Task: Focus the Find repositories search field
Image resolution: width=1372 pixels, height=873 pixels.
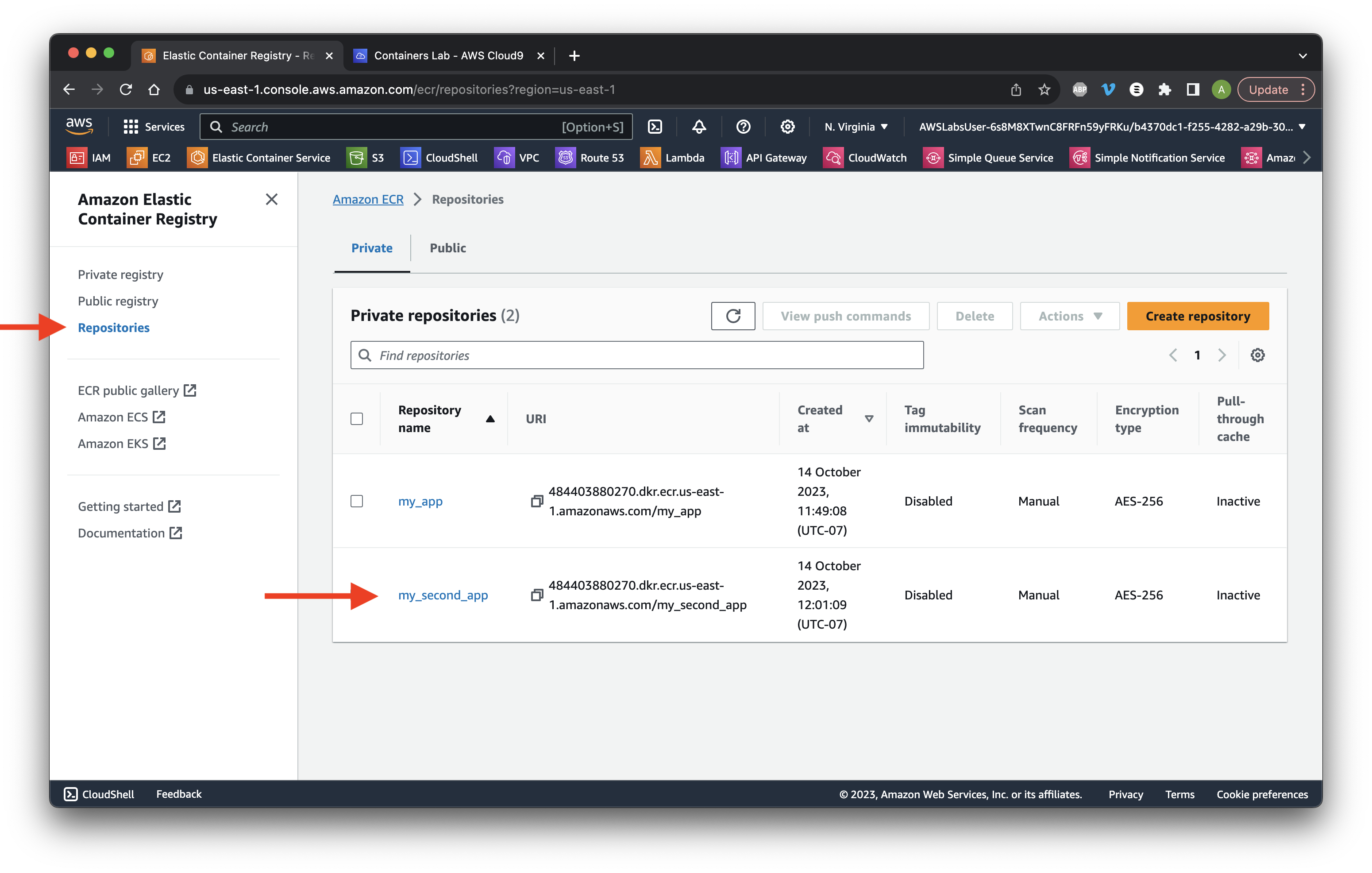Action: (636, 355)
